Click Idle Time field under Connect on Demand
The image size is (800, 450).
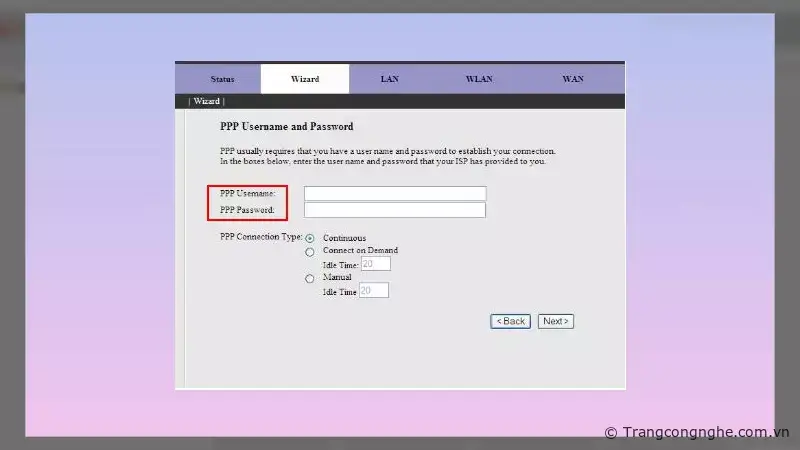tap(375, 264)
